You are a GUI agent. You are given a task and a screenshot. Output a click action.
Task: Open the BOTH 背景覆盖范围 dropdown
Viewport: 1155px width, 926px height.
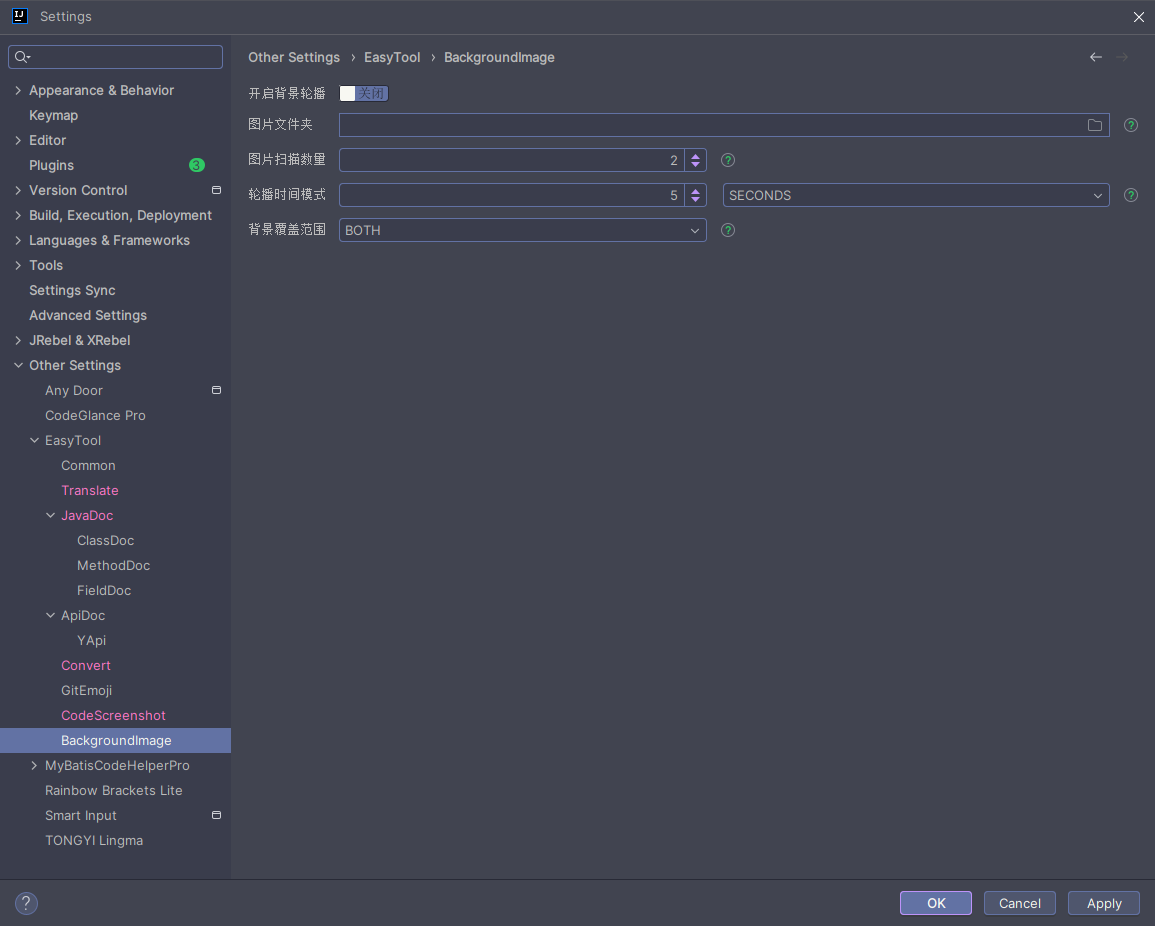(x=522, y=230)
